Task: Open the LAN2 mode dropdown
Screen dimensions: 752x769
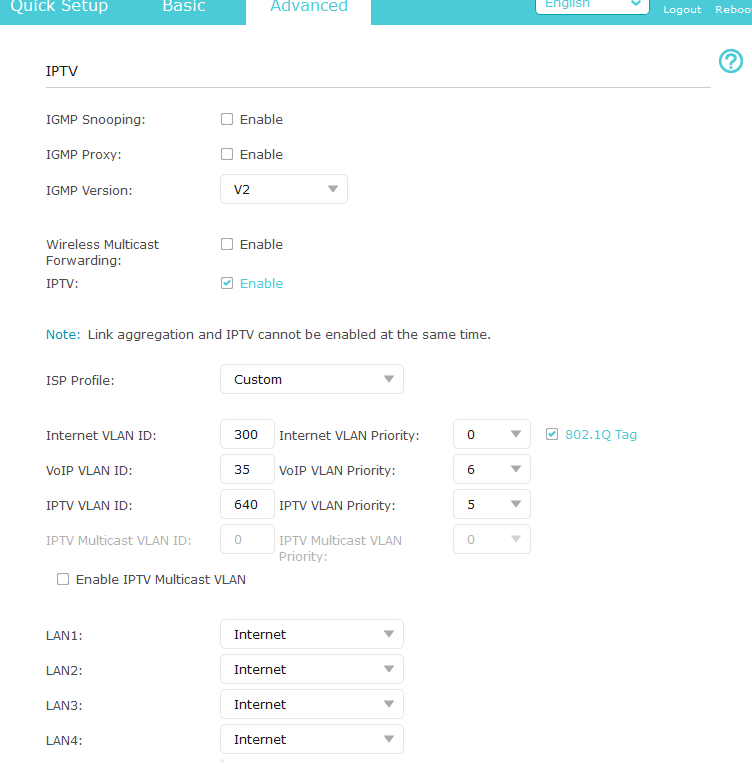Action: tap(312, 669)
